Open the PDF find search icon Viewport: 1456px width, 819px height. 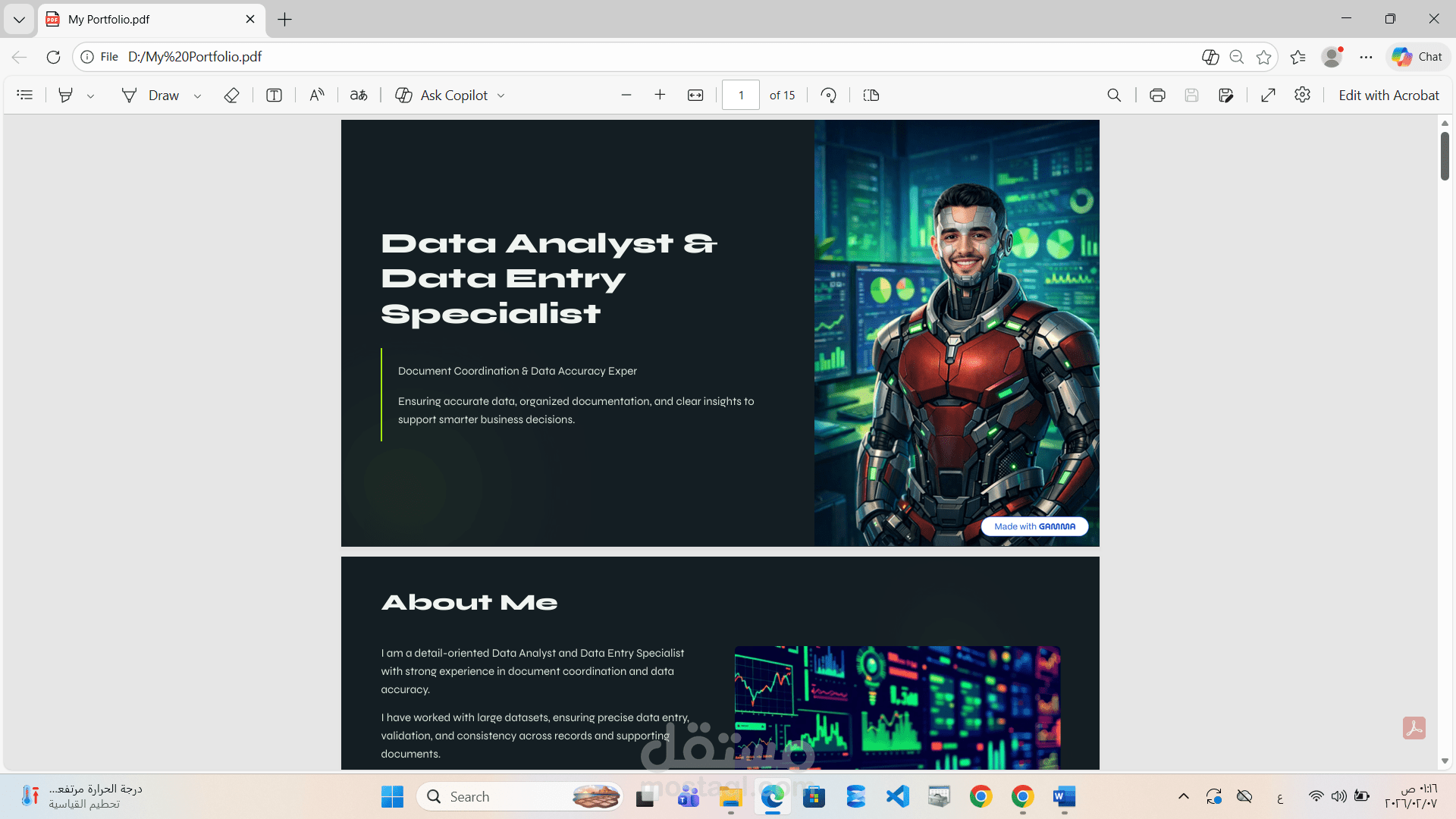point(1113,96)
